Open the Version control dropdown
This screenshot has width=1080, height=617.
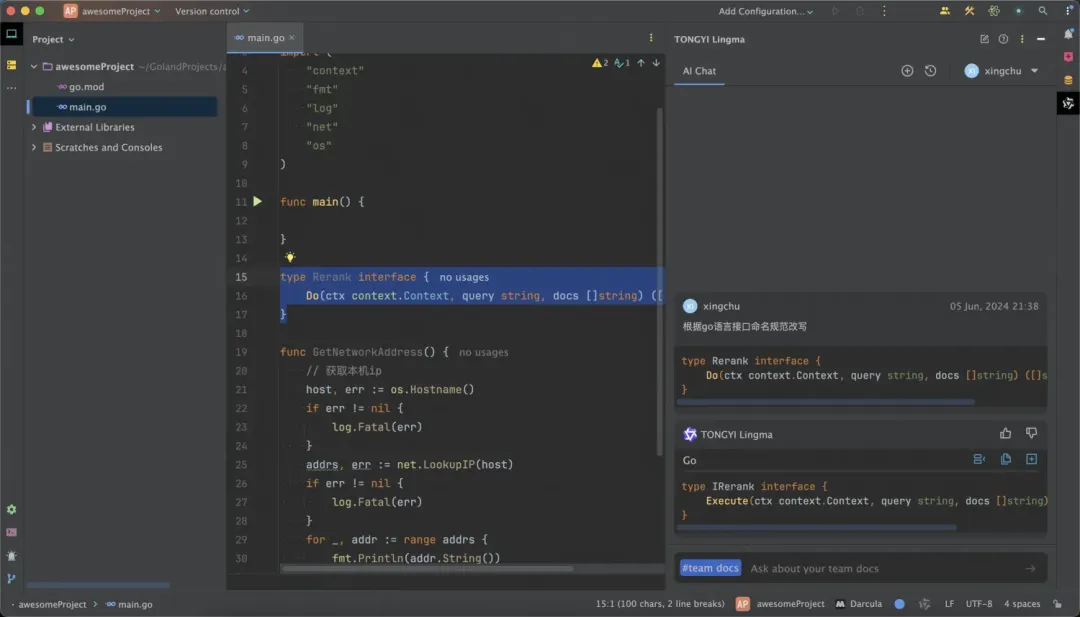coord(212,11)
